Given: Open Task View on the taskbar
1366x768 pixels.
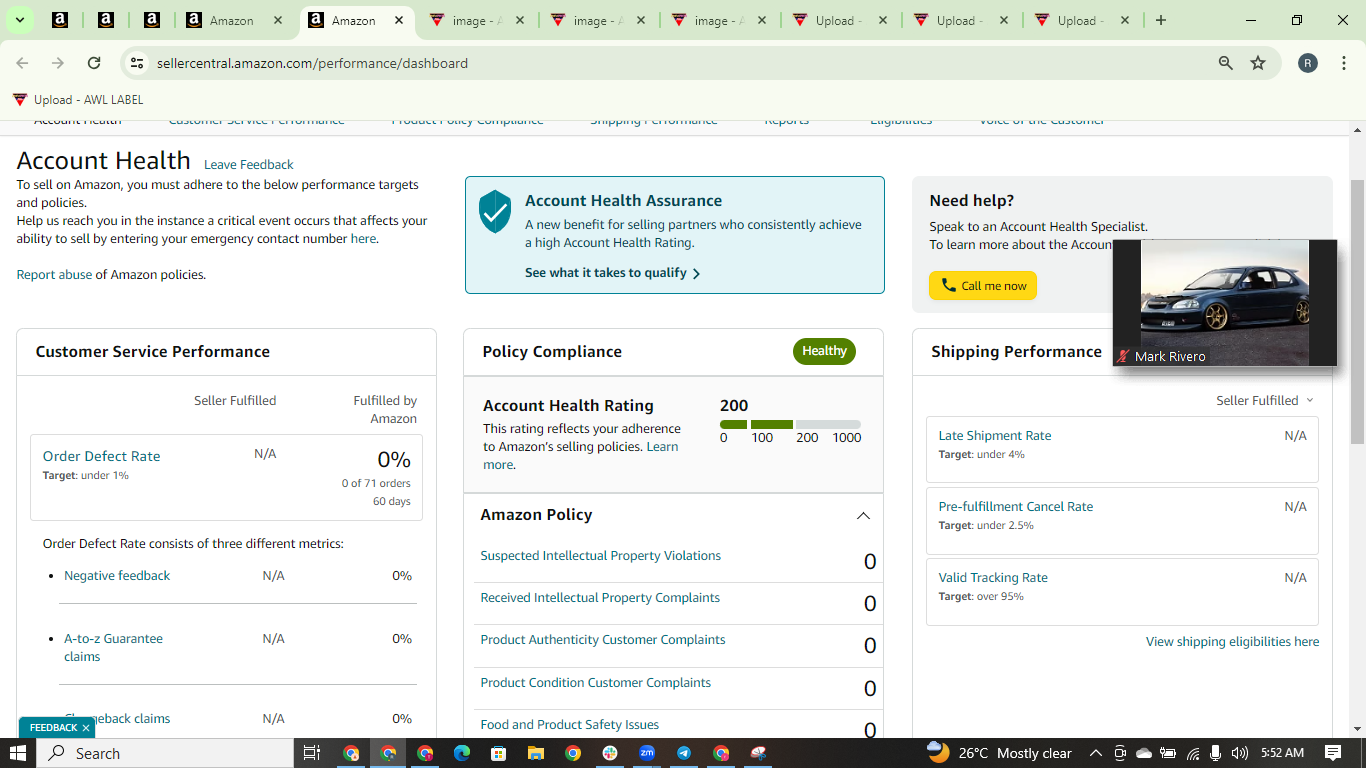Looking at the screenshot, I should tap(311, 753).
